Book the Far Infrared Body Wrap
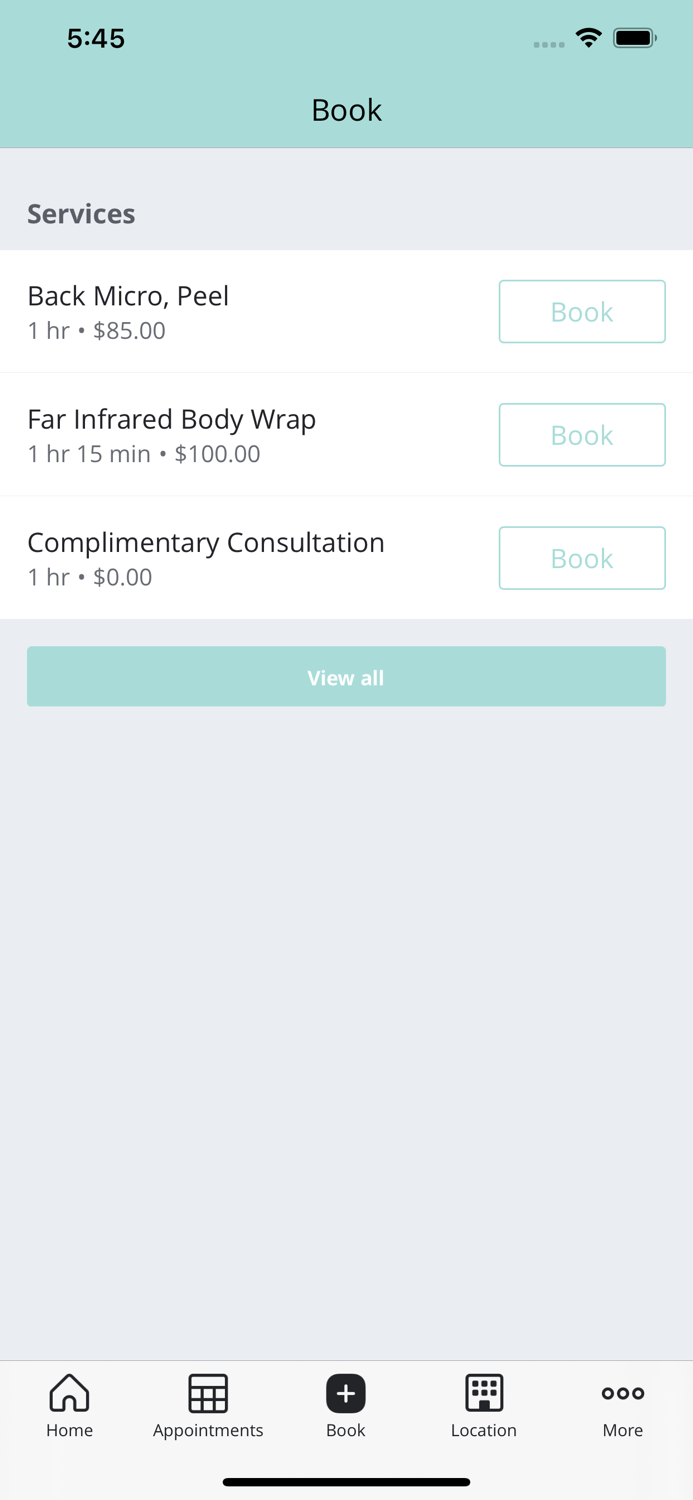The image size is (693, 1500). [582, 435]
